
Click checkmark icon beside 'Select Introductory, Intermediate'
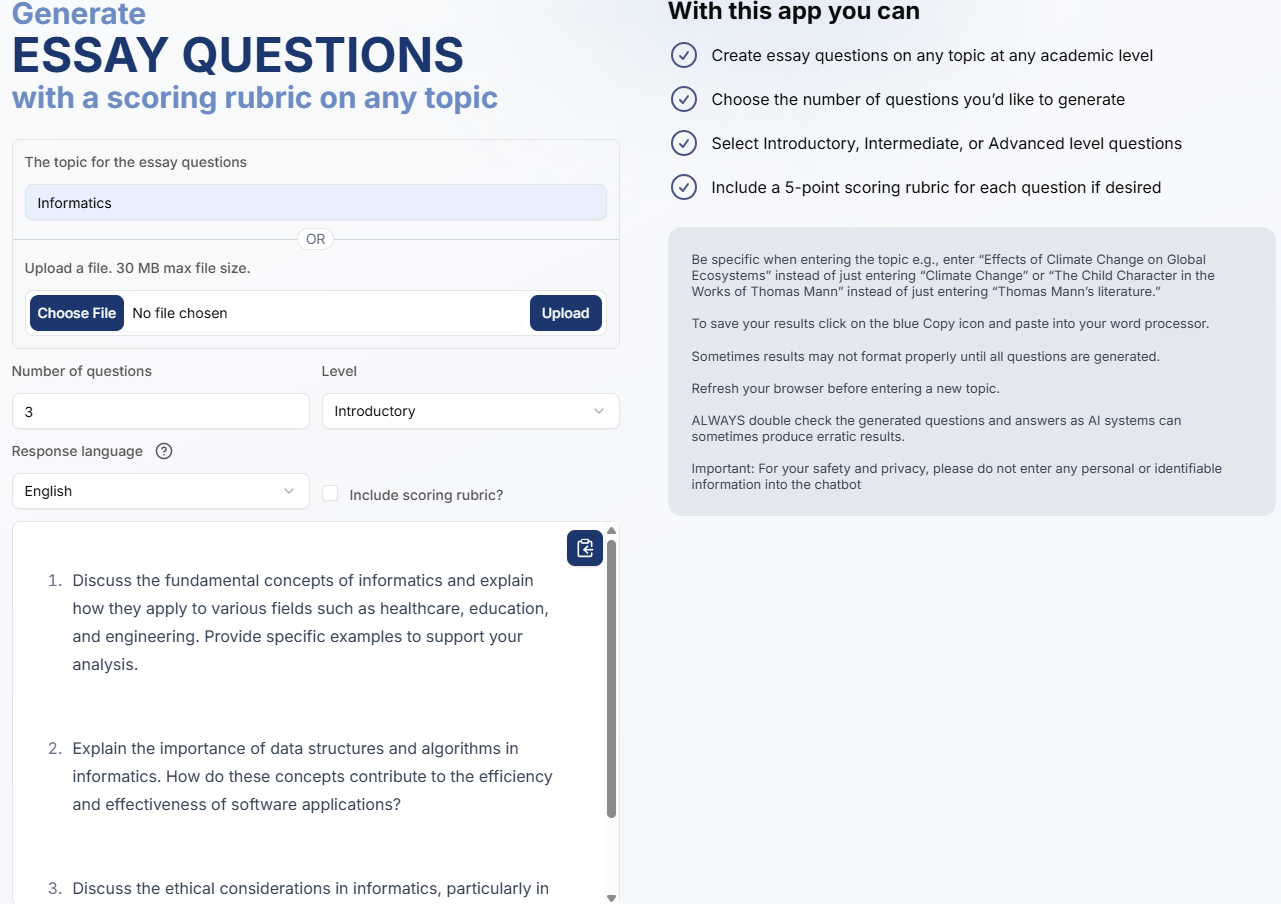point(684,143)
